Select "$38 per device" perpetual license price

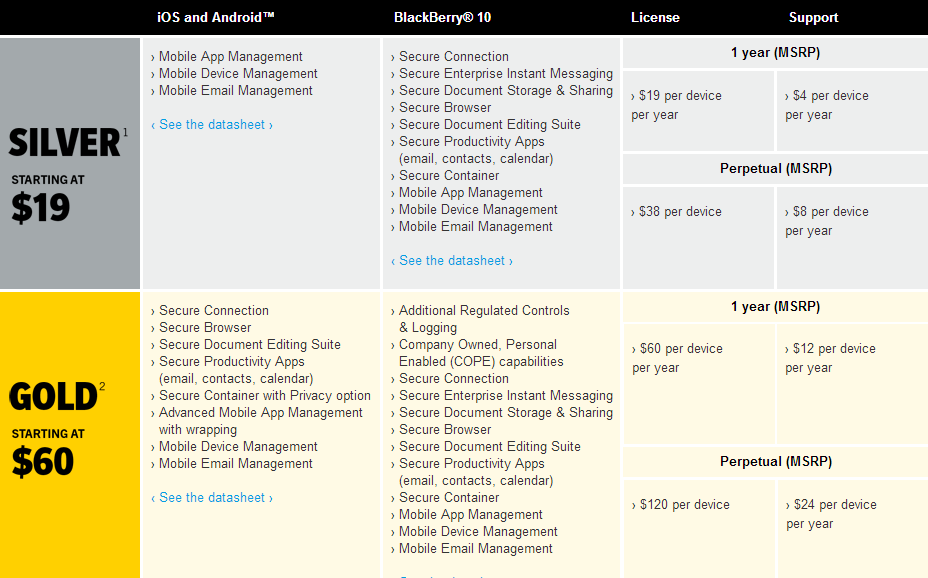(x=676, y=212)
